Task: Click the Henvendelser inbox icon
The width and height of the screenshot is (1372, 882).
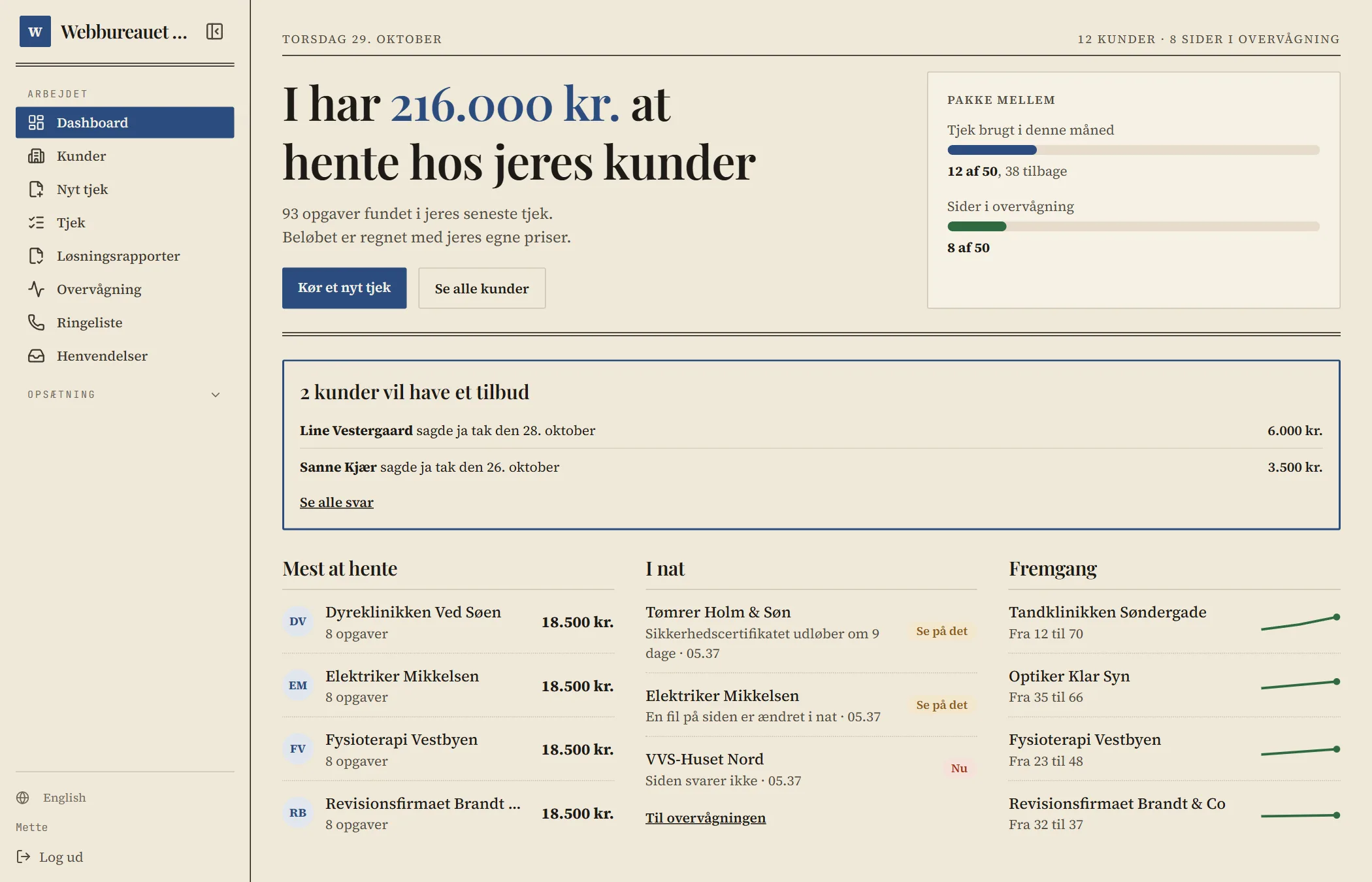Action: coord(36,355)
